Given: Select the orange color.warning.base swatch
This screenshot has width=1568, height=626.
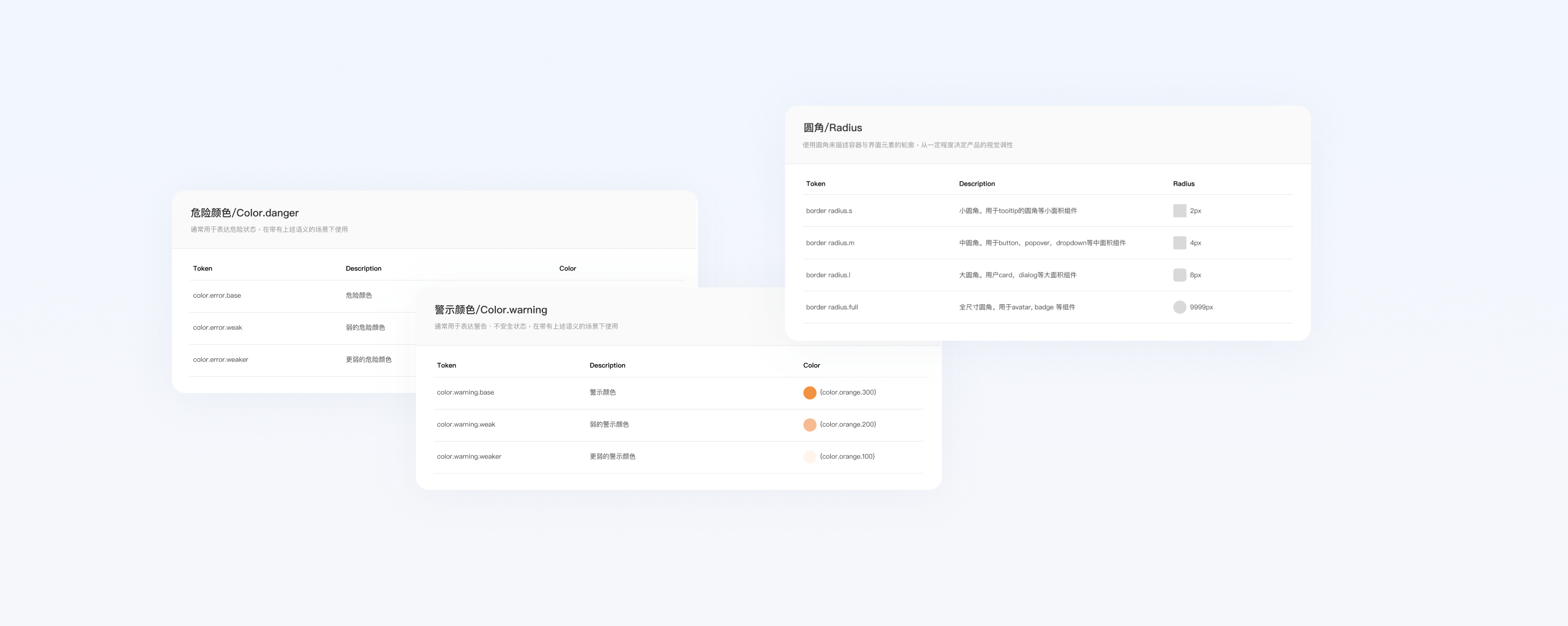Looking at the screenshot, I should pos(810,392).
